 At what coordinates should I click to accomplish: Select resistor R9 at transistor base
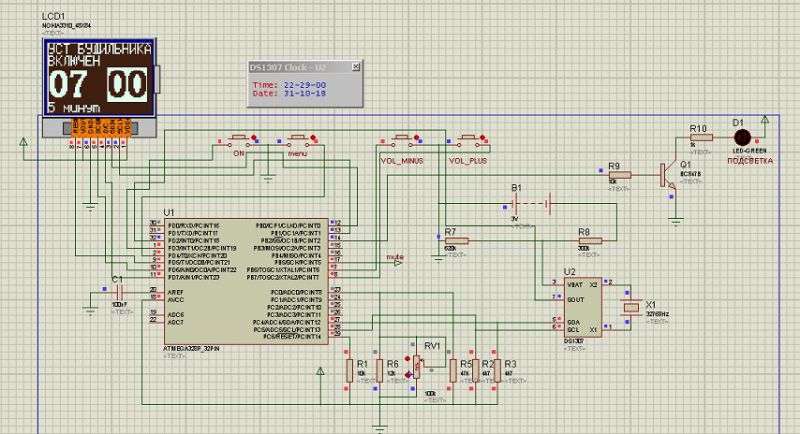pyautogui.click(x=620, y=176)
